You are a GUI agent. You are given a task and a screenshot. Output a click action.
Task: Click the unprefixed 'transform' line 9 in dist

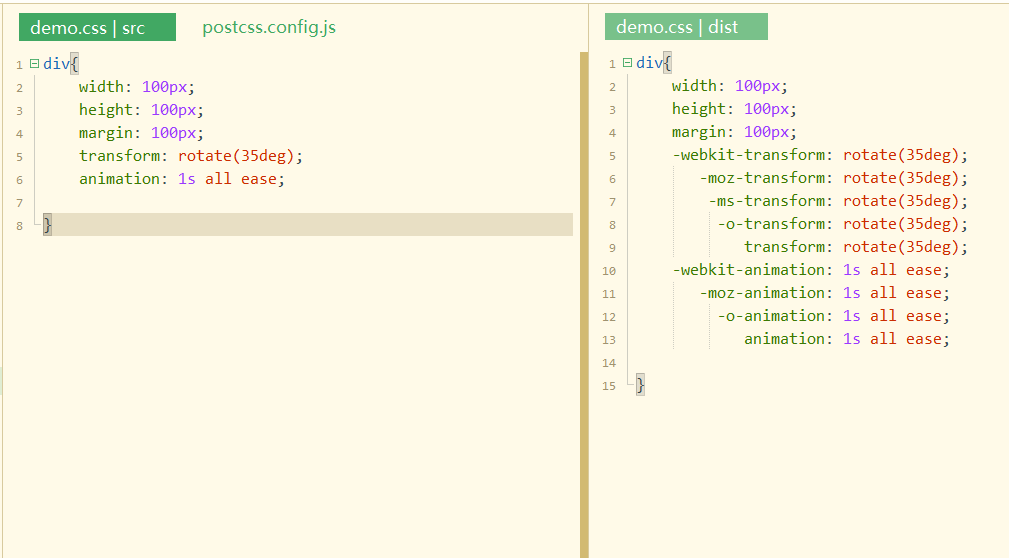[856, 247]
